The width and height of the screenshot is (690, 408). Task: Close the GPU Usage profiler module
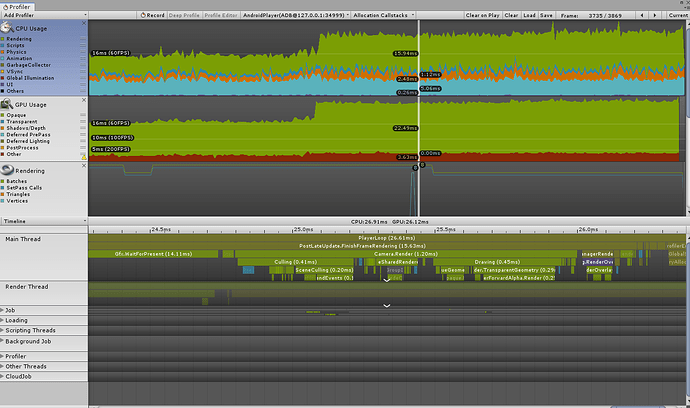tap(84, 100)
